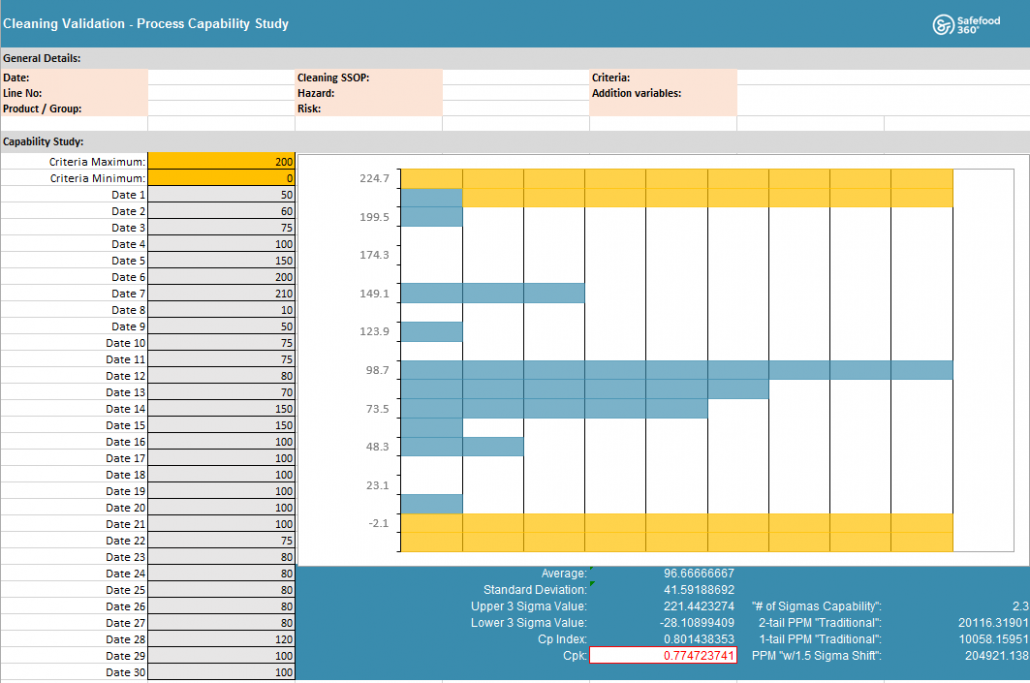1030x683 pixels.
Task: Select the Criteria Maximum value cell
Action: (221, 161)
